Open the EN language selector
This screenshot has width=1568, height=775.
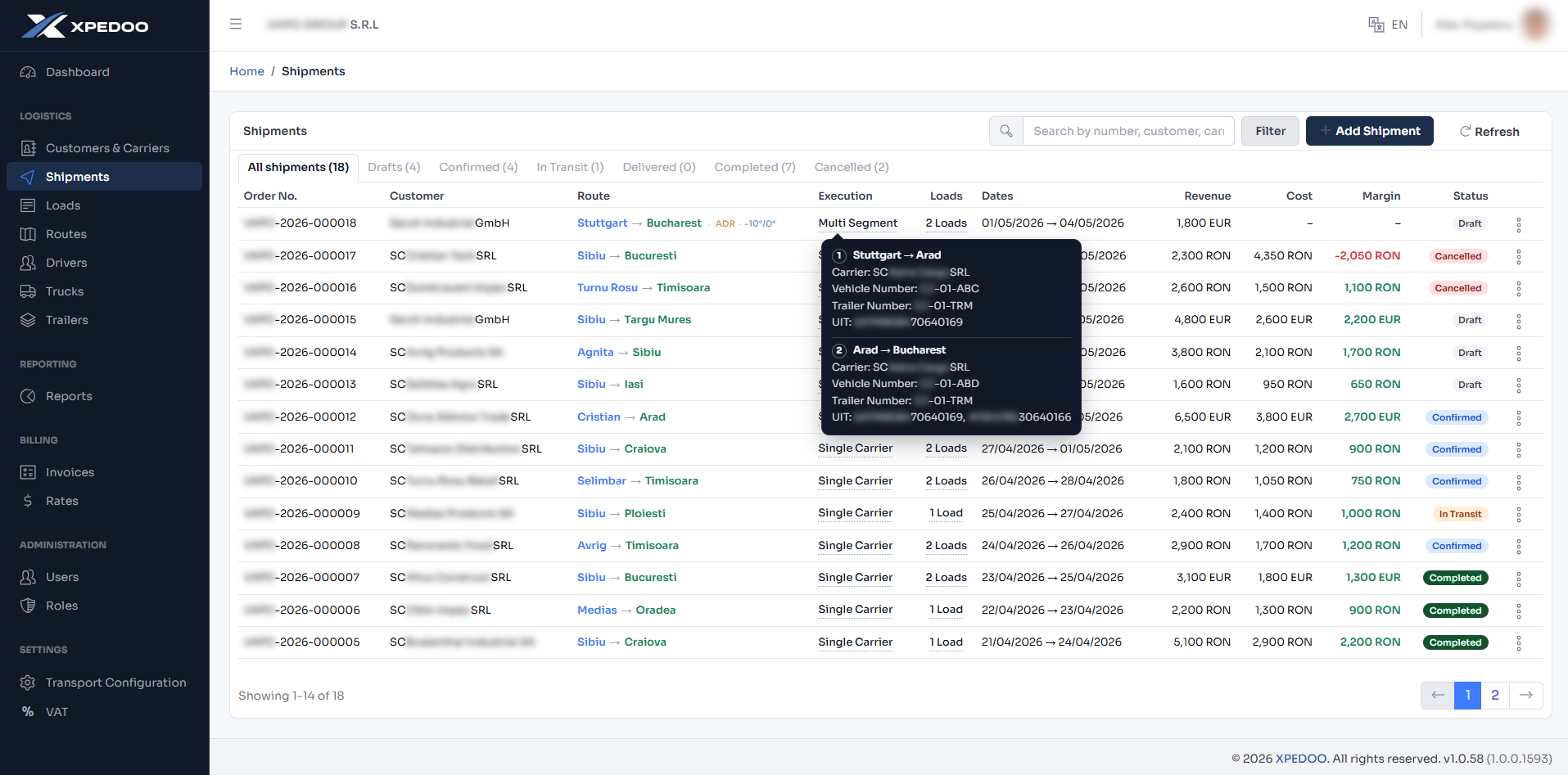tap(1388, 25)
